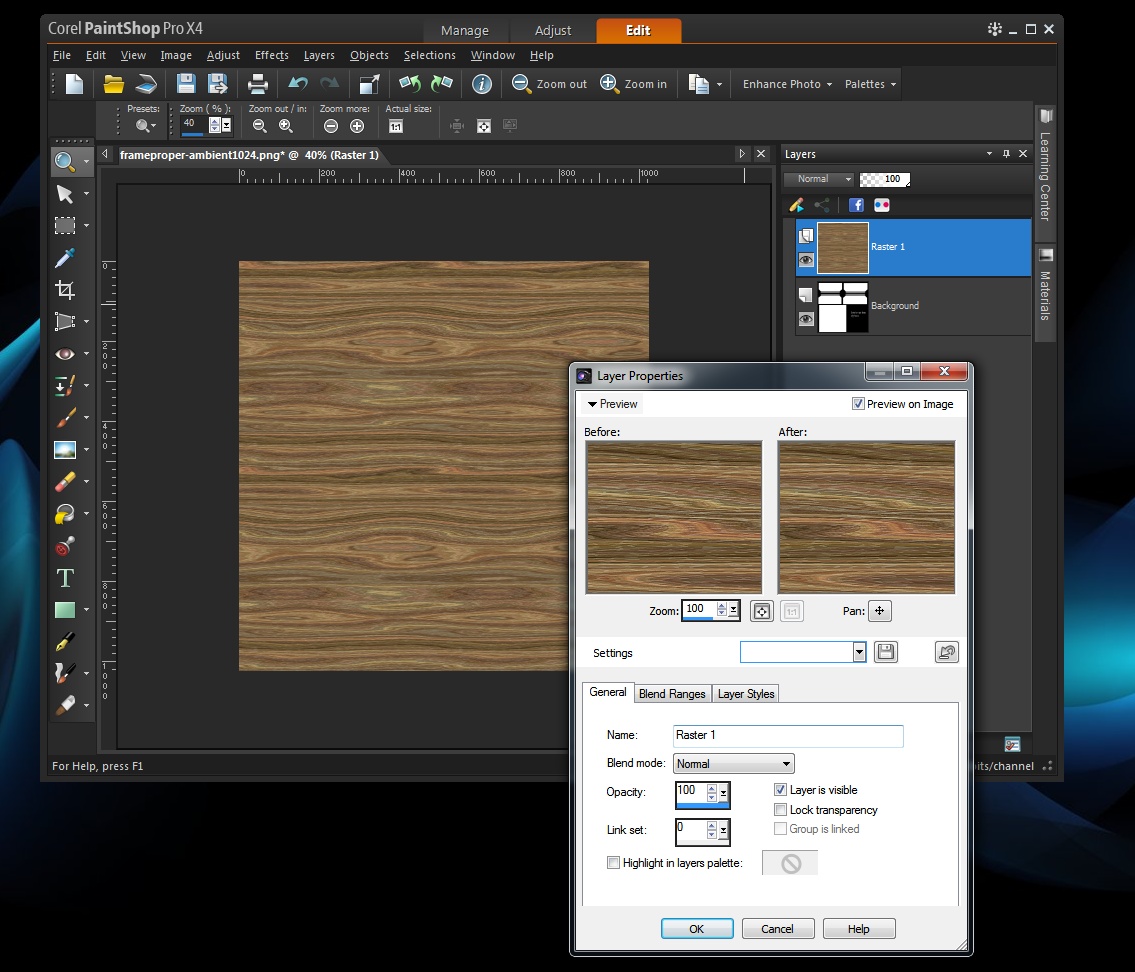Viewport: 1135px width, 972px height.
Task: Open the Enhance Photo dropdown
Action: pyautogui.click(x=787, y=84)
